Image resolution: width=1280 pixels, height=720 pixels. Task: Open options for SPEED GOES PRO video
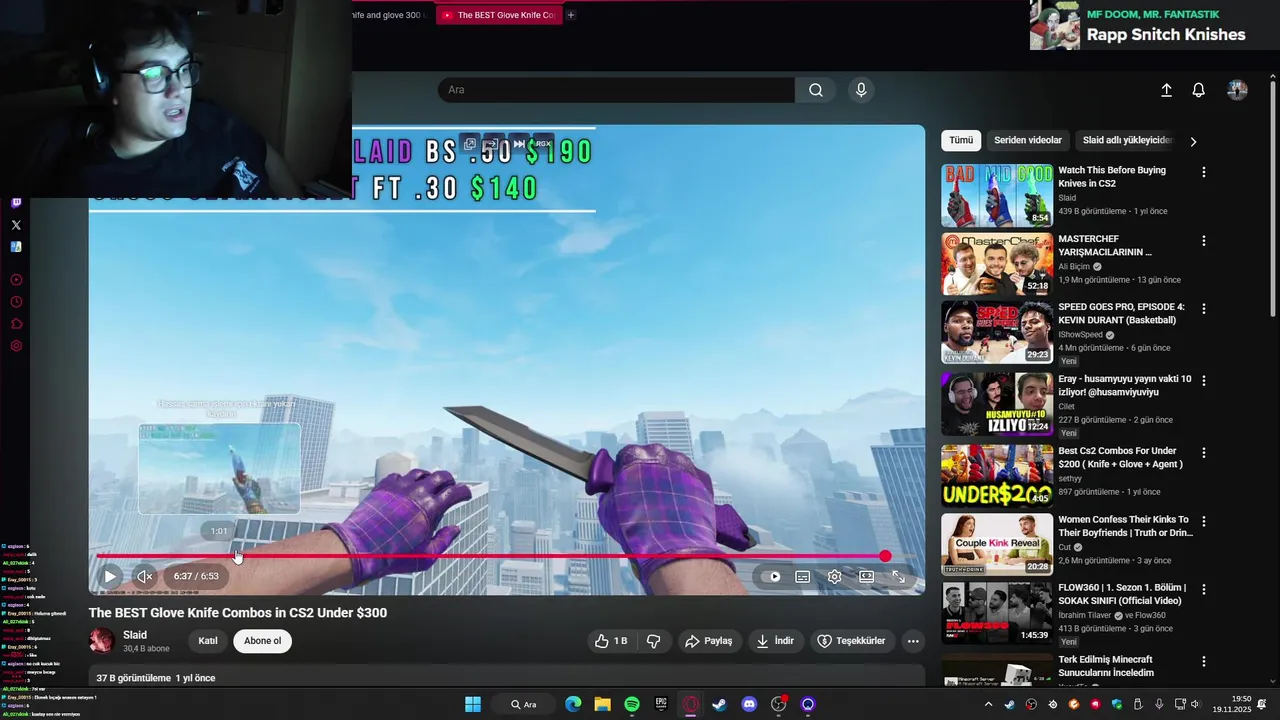[x=1204, y=309]
